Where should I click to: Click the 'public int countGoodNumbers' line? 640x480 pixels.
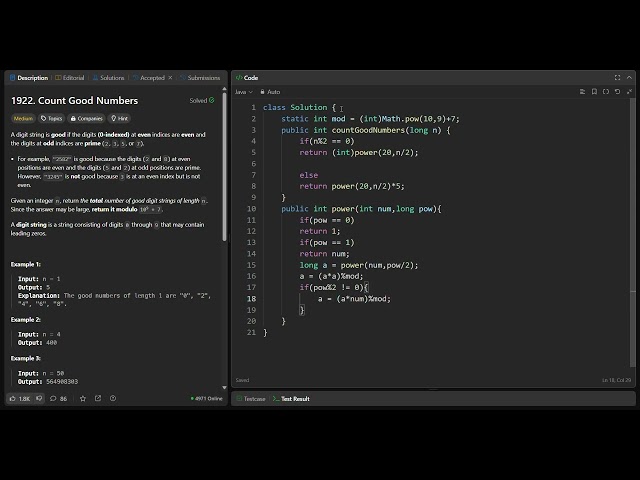(x=366, y=130)
